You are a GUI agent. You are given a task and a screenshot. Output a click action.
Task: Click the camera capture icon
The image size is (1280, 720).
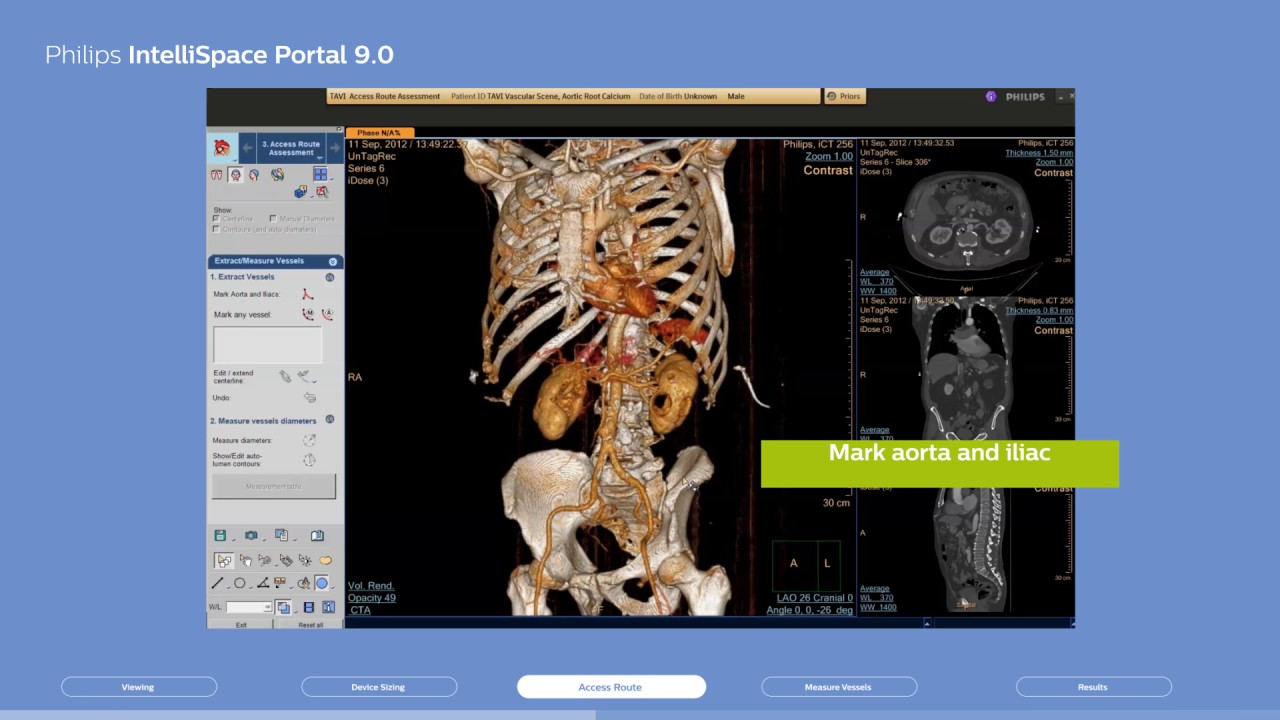click(x=251, y=535)
